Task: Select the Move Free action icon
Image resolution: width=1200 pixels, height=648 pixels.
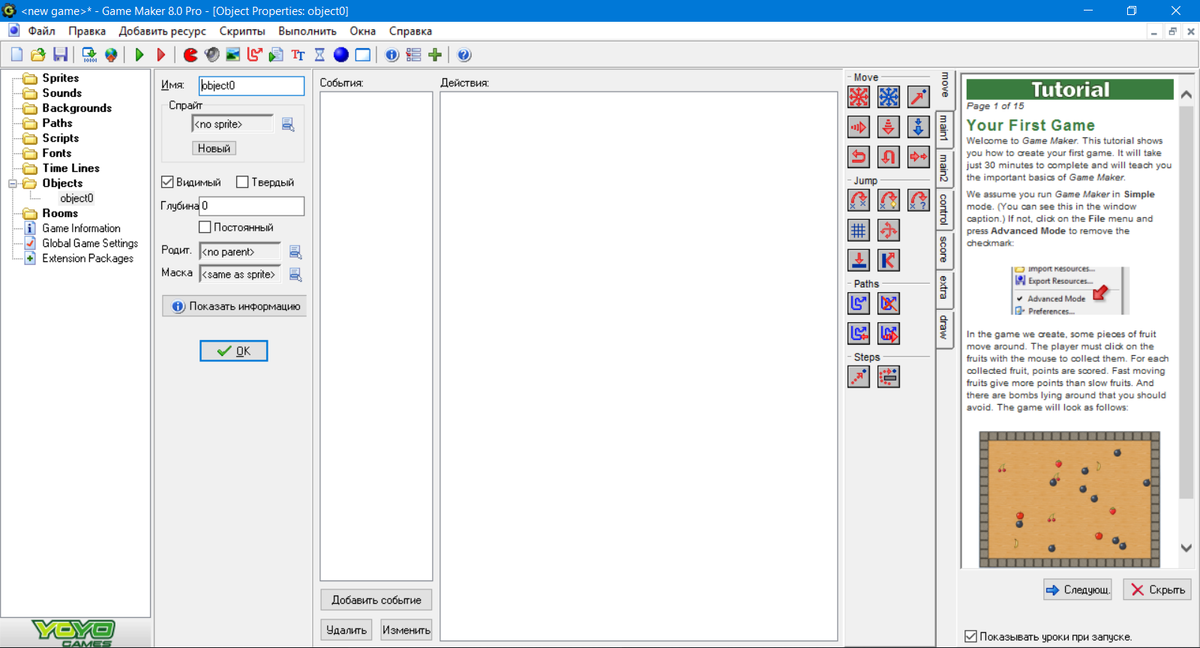Action: point(889,97)
